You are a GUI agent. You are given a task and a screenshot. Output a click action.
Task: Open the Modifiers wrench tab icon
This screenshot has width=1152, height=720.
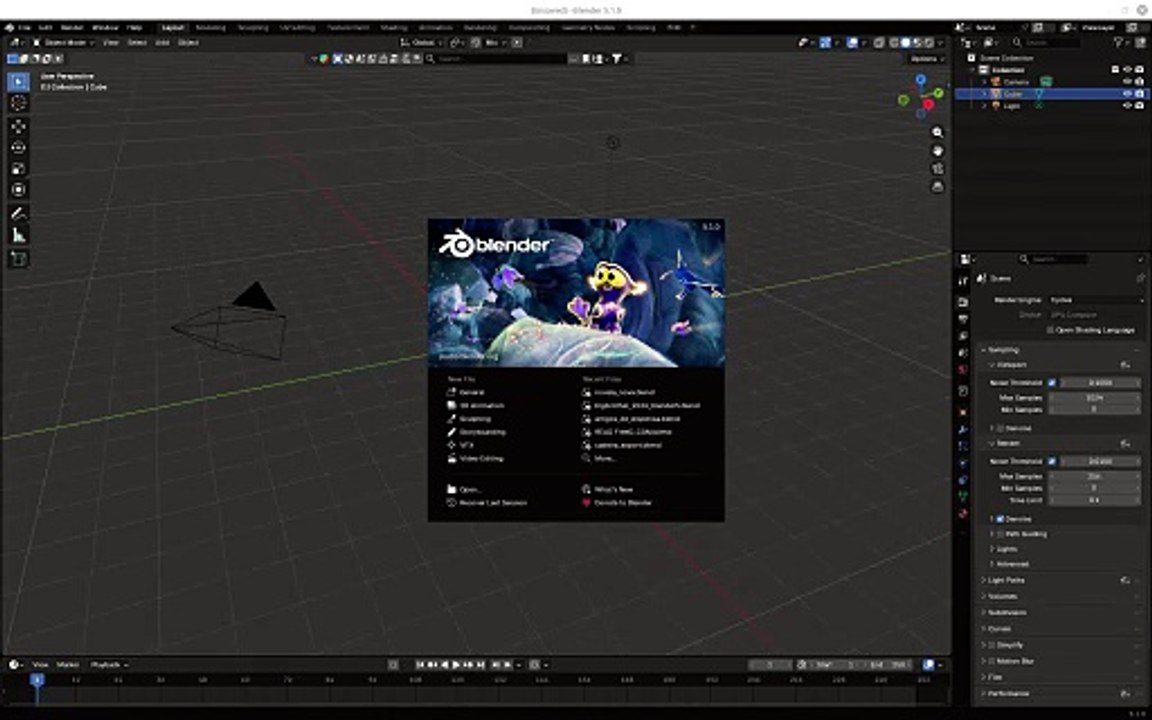point(963,430)
